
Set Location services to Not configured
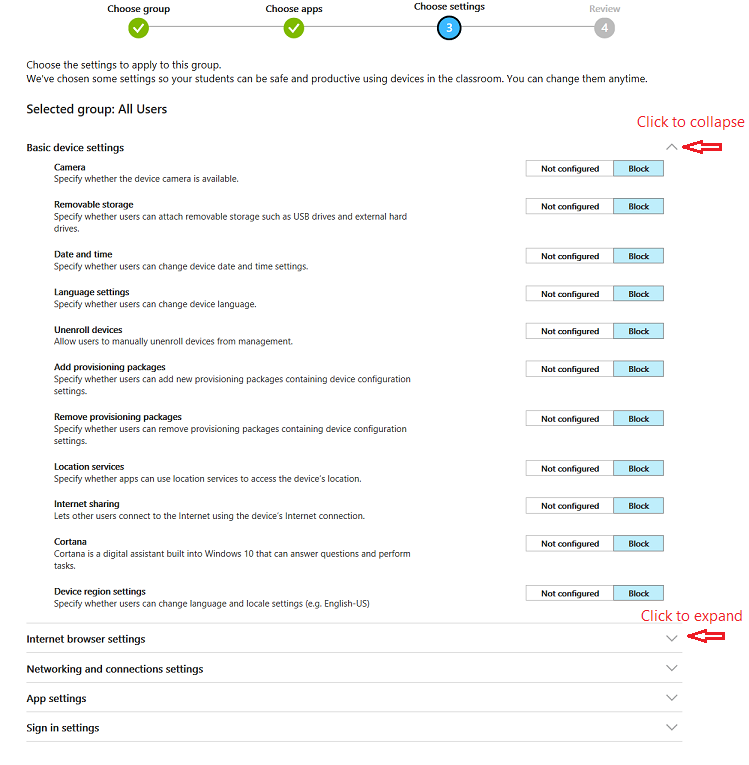[x=570, y=469]
